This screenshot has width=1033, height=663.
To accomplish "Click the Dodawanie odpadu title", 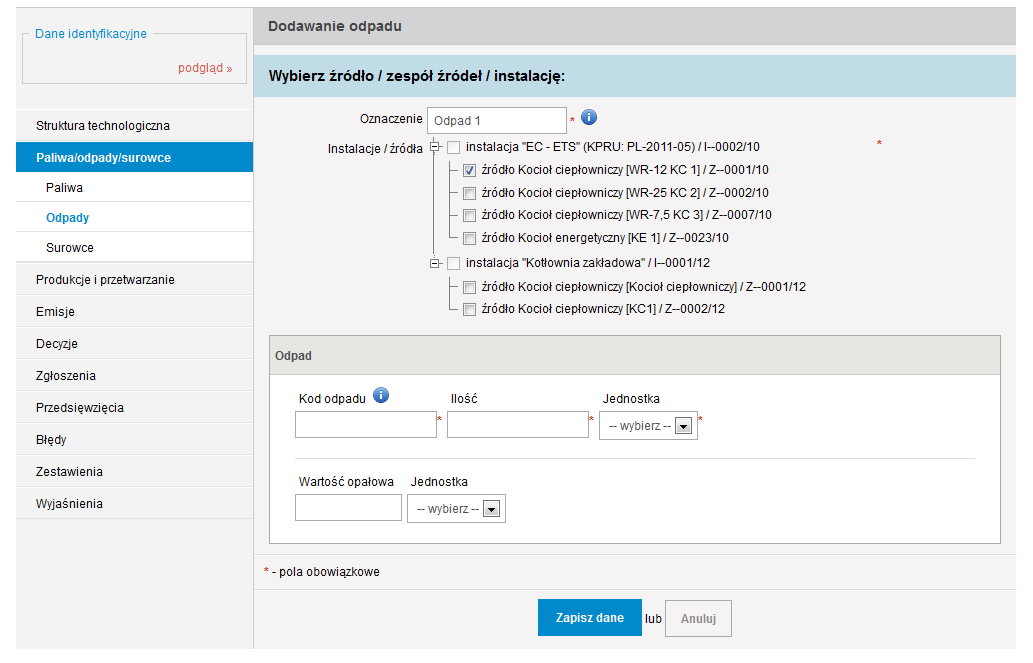I will click(335, 26).
